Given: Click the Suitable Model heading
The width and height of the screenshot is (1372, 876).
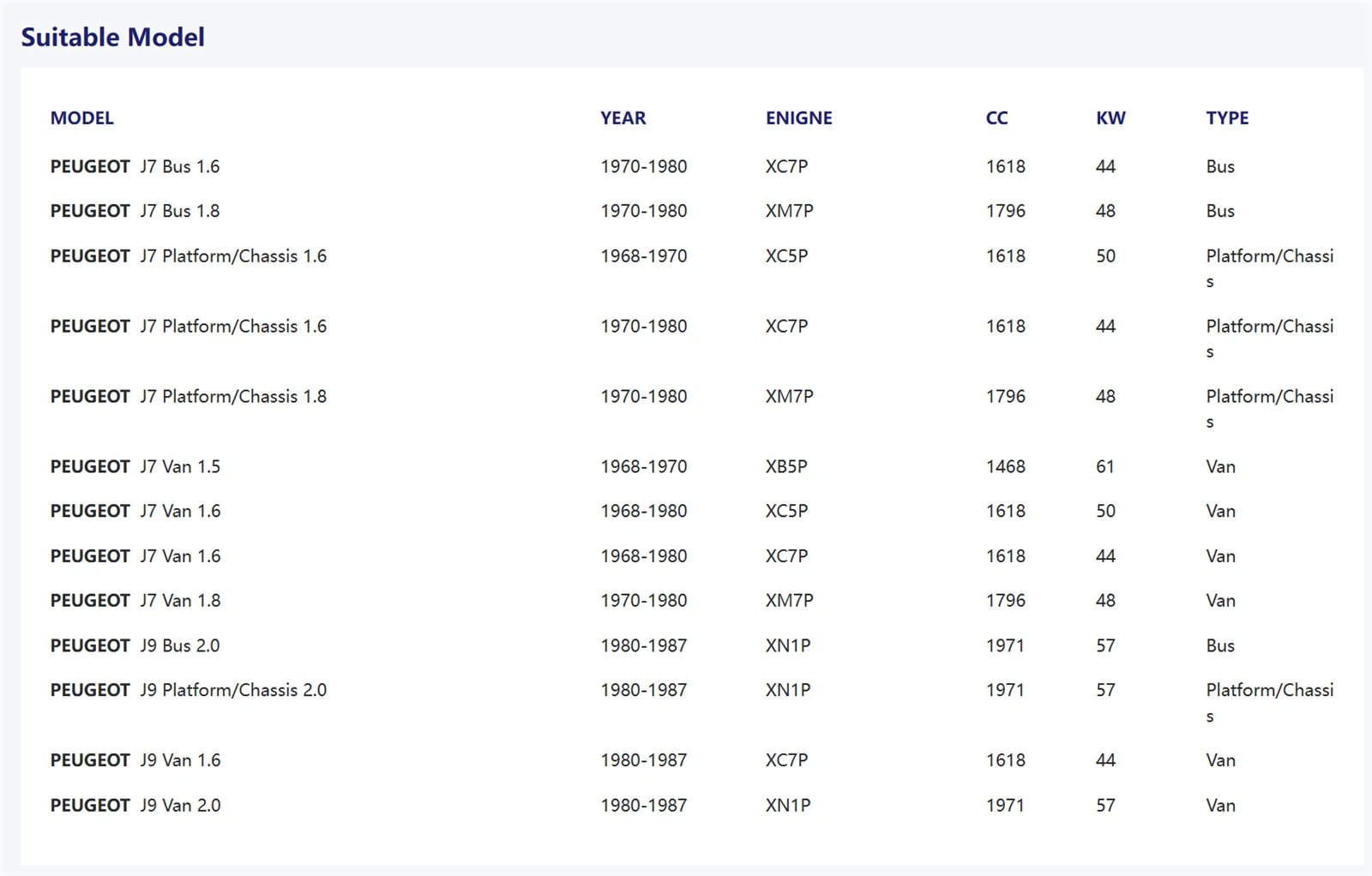Looking at the screenshot, I should 112,37.
